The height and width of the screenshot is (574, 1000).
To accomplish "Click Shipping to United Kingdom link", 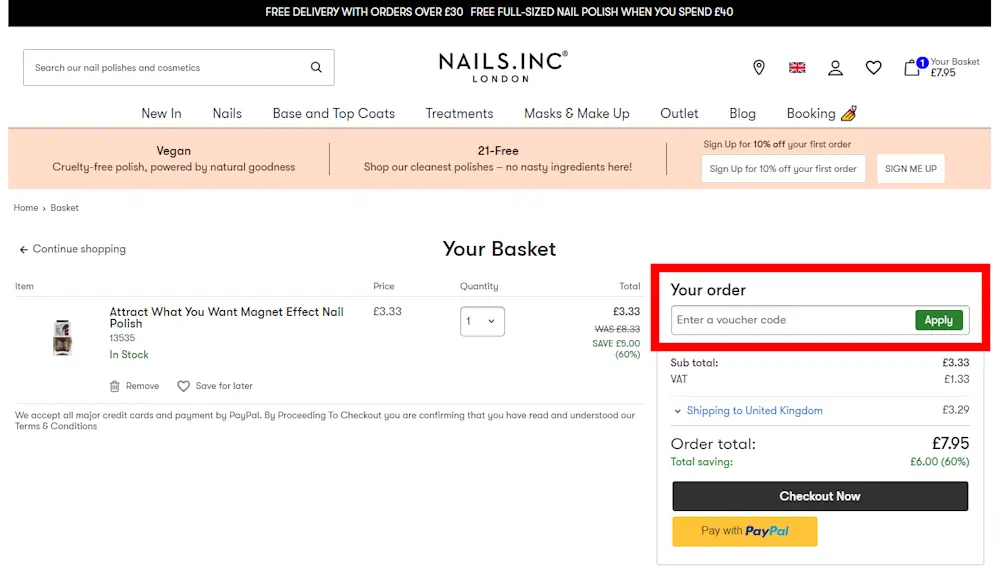I will (754, 411).
